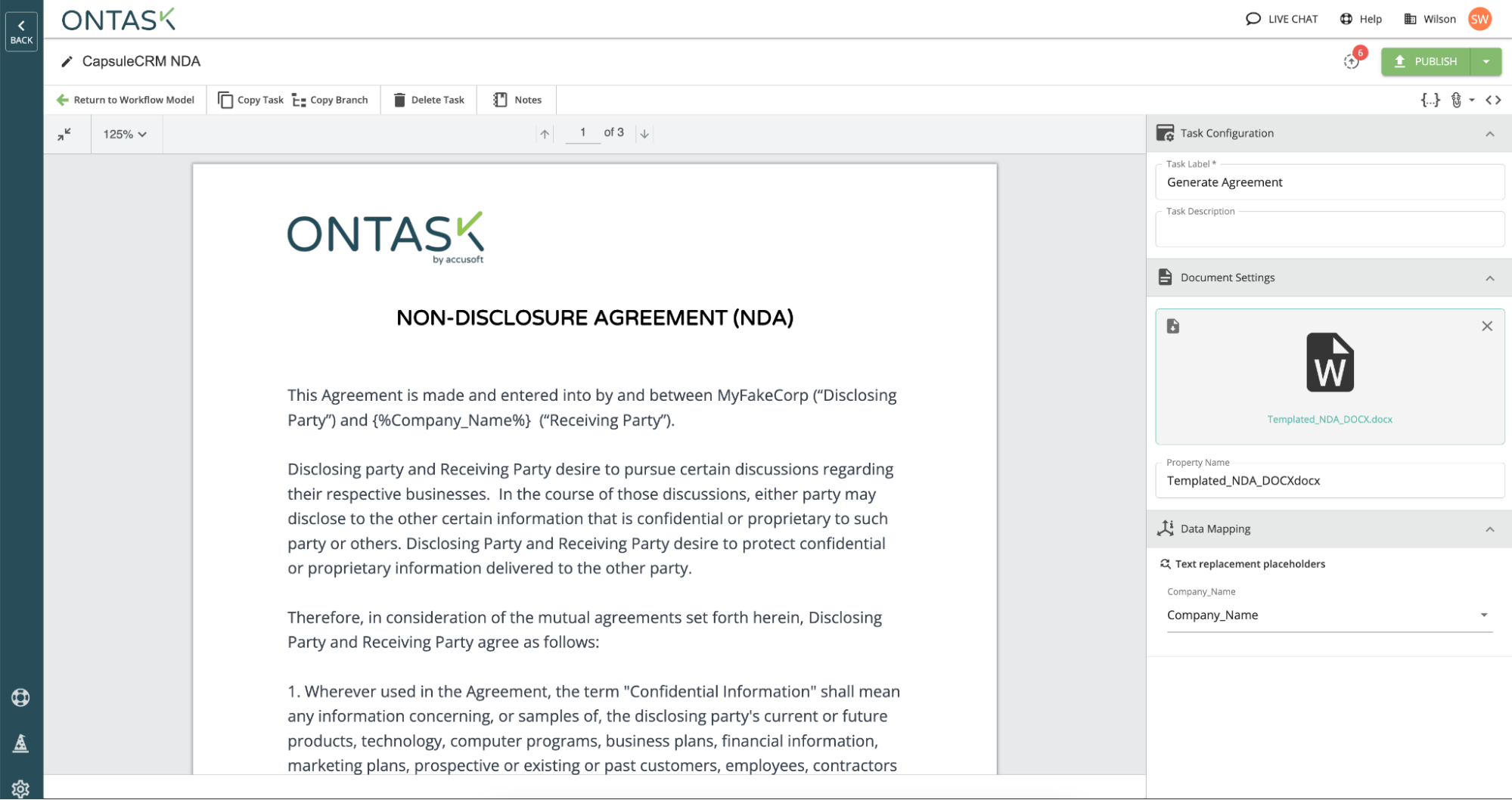
Task: Click the CapsuleCRM NDA workflow title
Action: pyautogui.click(x=141, y=61)
